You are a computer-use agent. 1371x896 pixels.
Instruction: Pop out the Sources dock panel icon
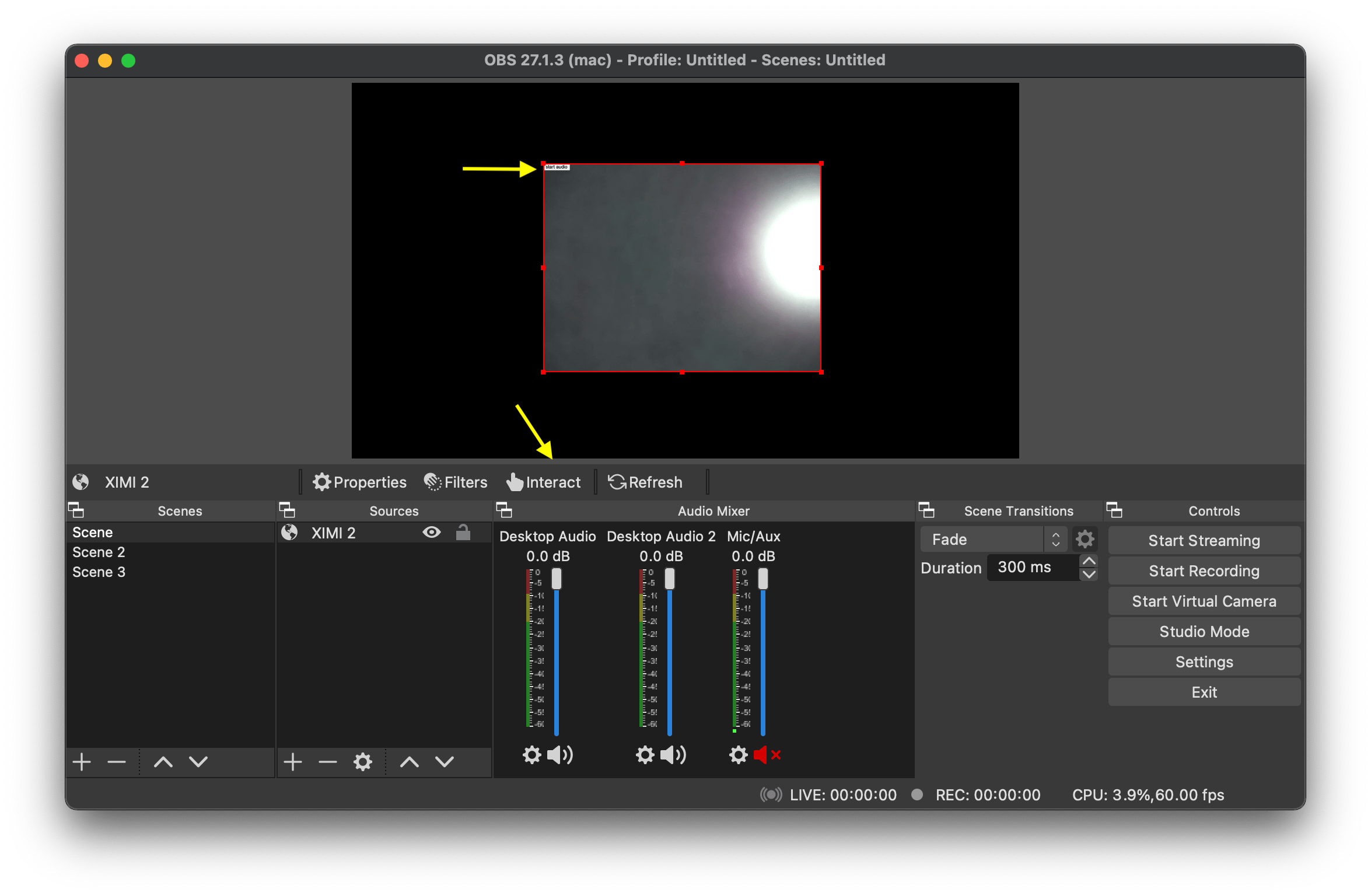[287, 510]
